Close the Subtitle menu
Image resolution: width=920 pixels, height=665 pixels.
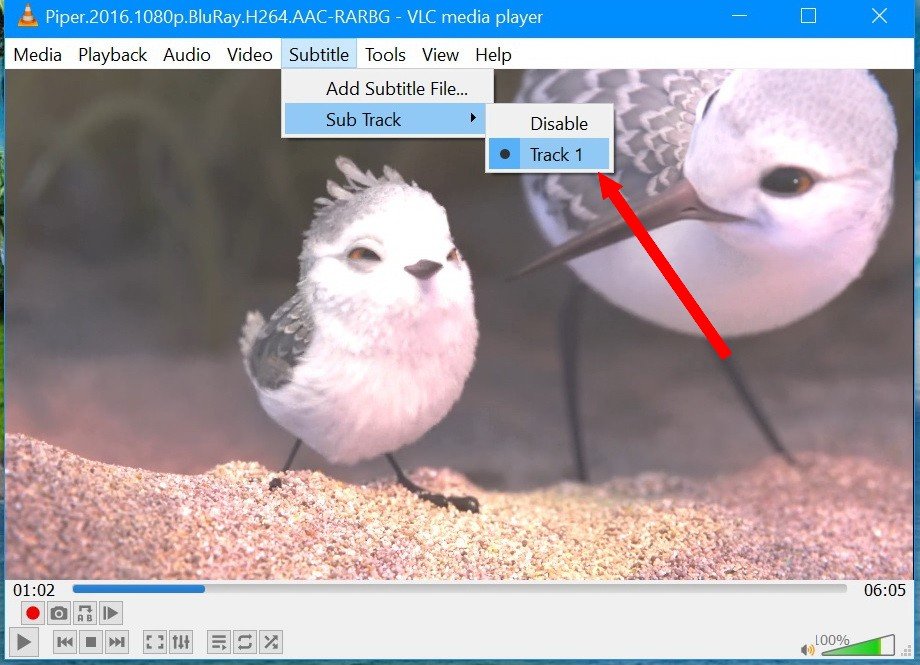point(319,55)
